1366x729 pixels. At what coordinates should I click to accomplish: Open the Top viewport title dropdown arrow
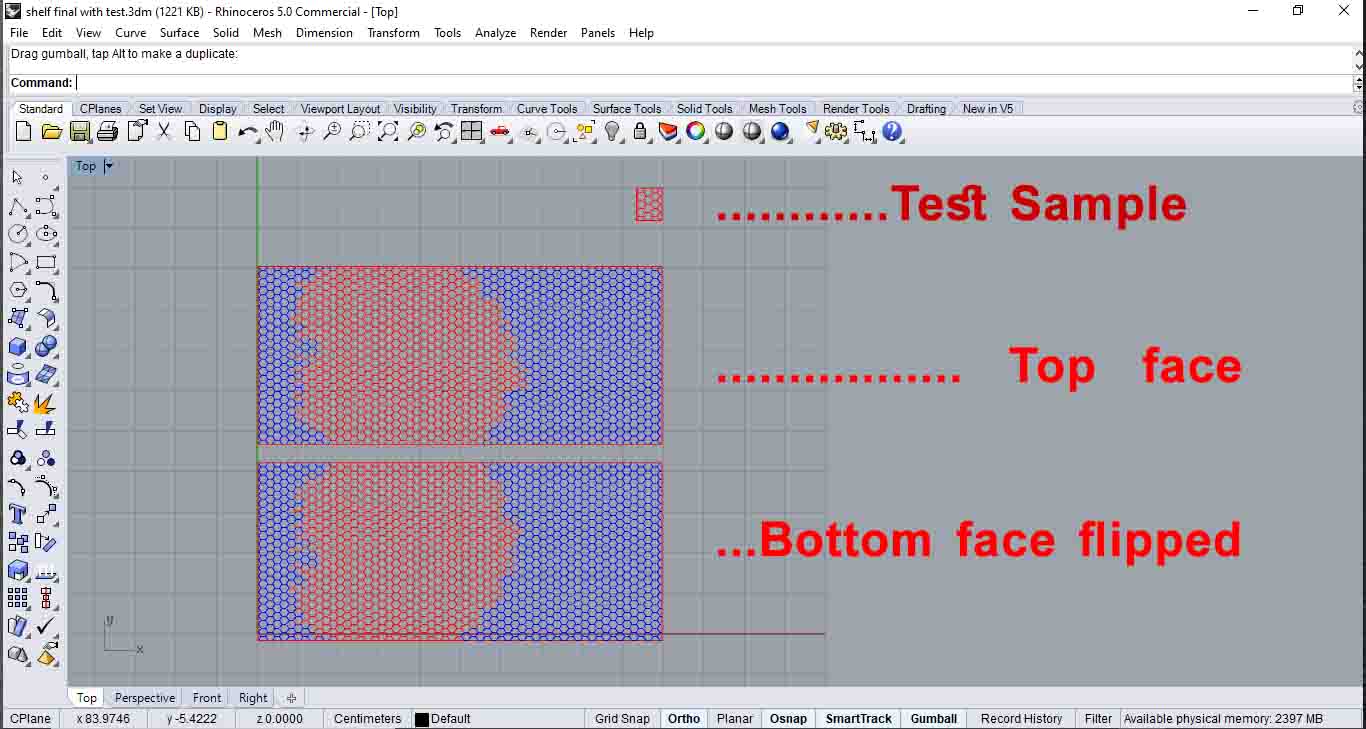coord(109,166)
